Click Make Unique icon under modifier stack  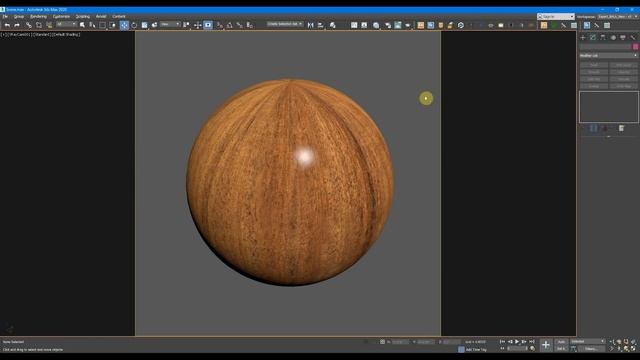pos(604,129)
